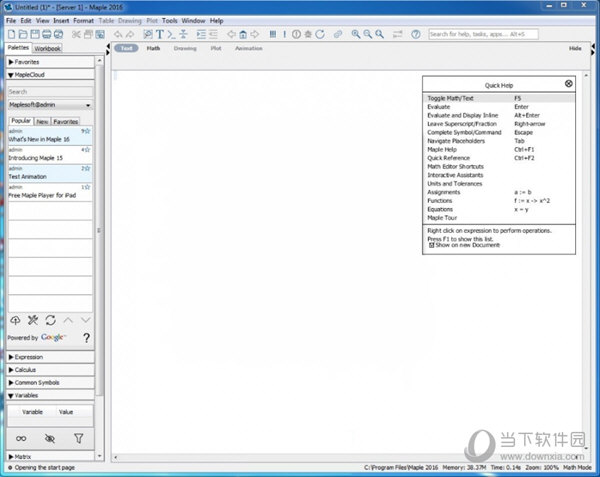600x477 pixels.
Task: Open MapleCloud help question mark
Action: [86, 337]
